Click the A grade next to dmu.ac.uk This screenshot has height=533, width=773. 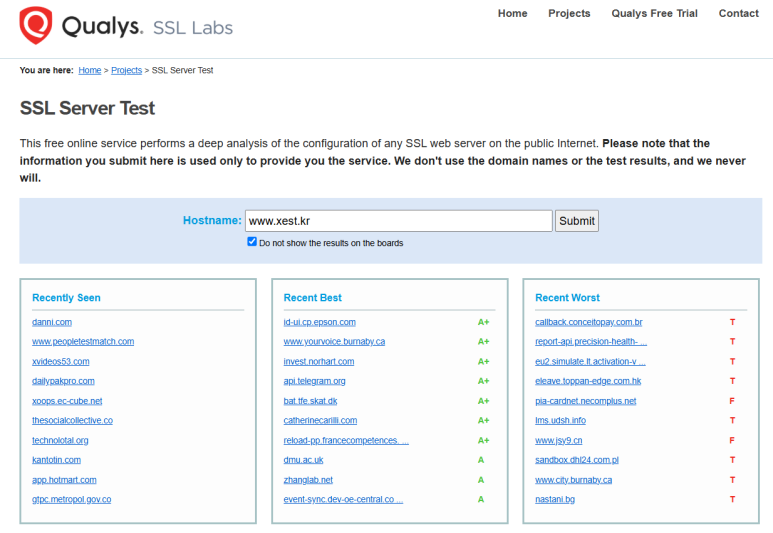click(481, 460)
